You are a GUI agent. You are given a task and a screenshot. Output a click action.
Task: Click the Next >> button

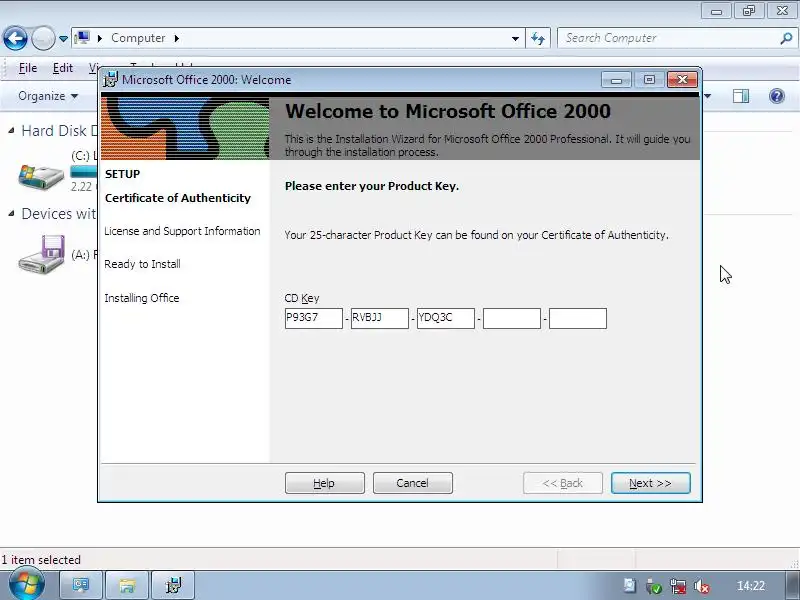(651, 483)
